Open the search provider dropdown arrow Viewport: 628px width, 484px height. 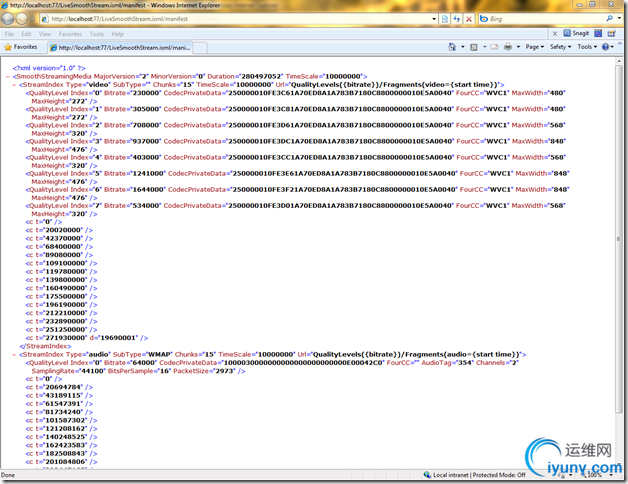click(620, 18)
